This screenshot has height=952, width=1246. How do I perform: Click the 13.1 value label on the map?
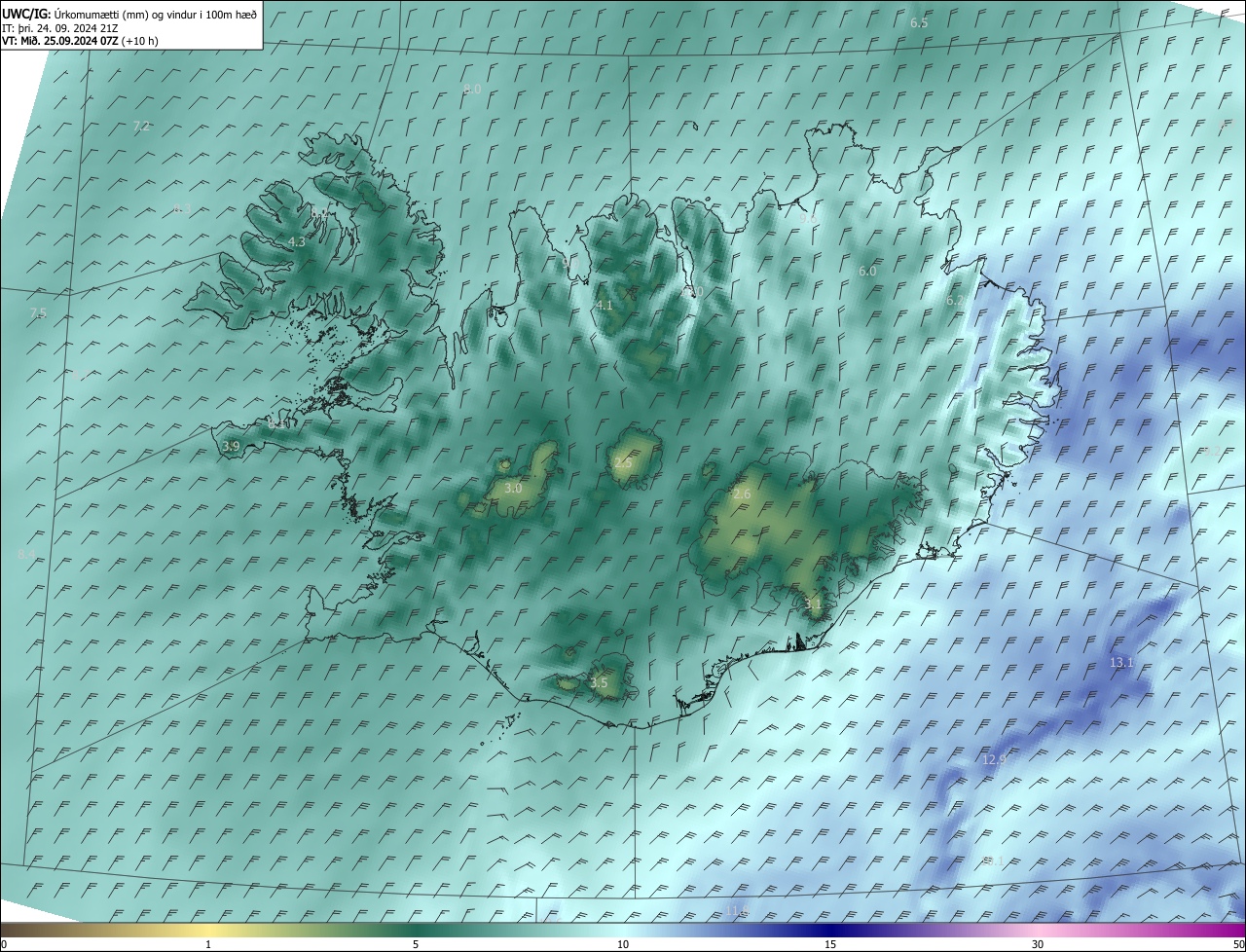tap(1121, 663)
